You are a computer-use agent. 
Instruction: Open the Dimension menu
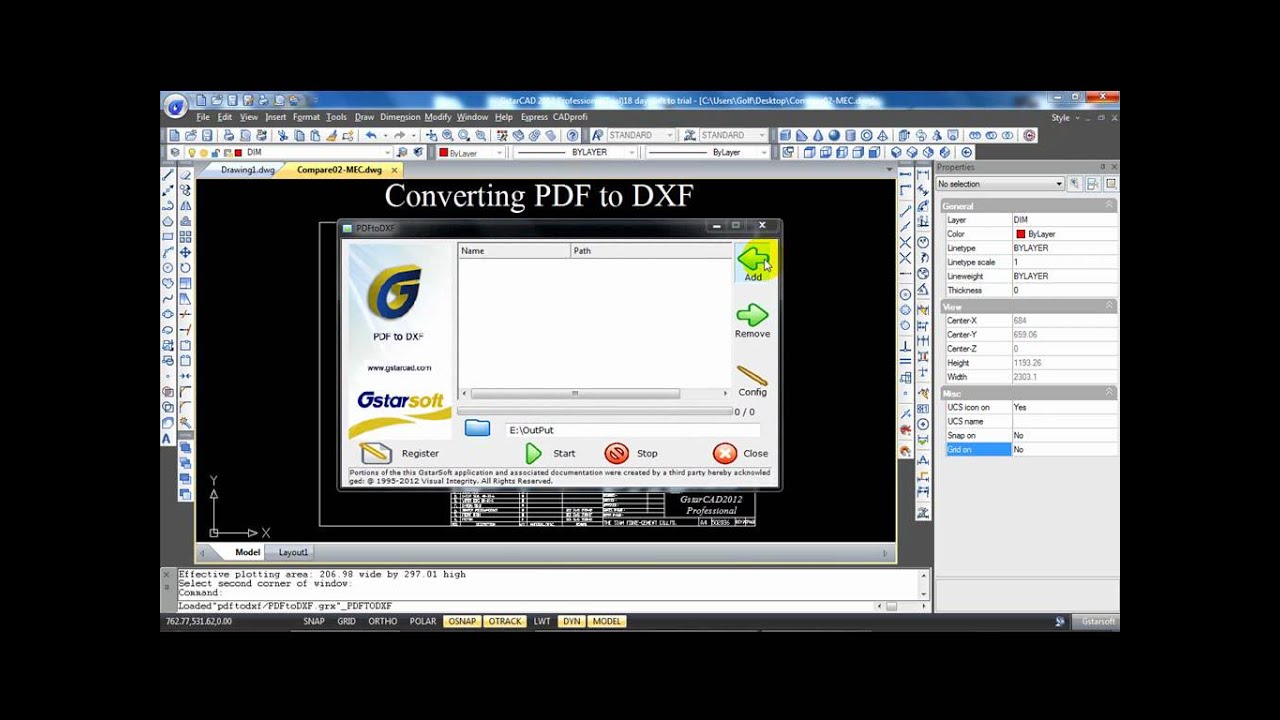[x=400, y=117]
